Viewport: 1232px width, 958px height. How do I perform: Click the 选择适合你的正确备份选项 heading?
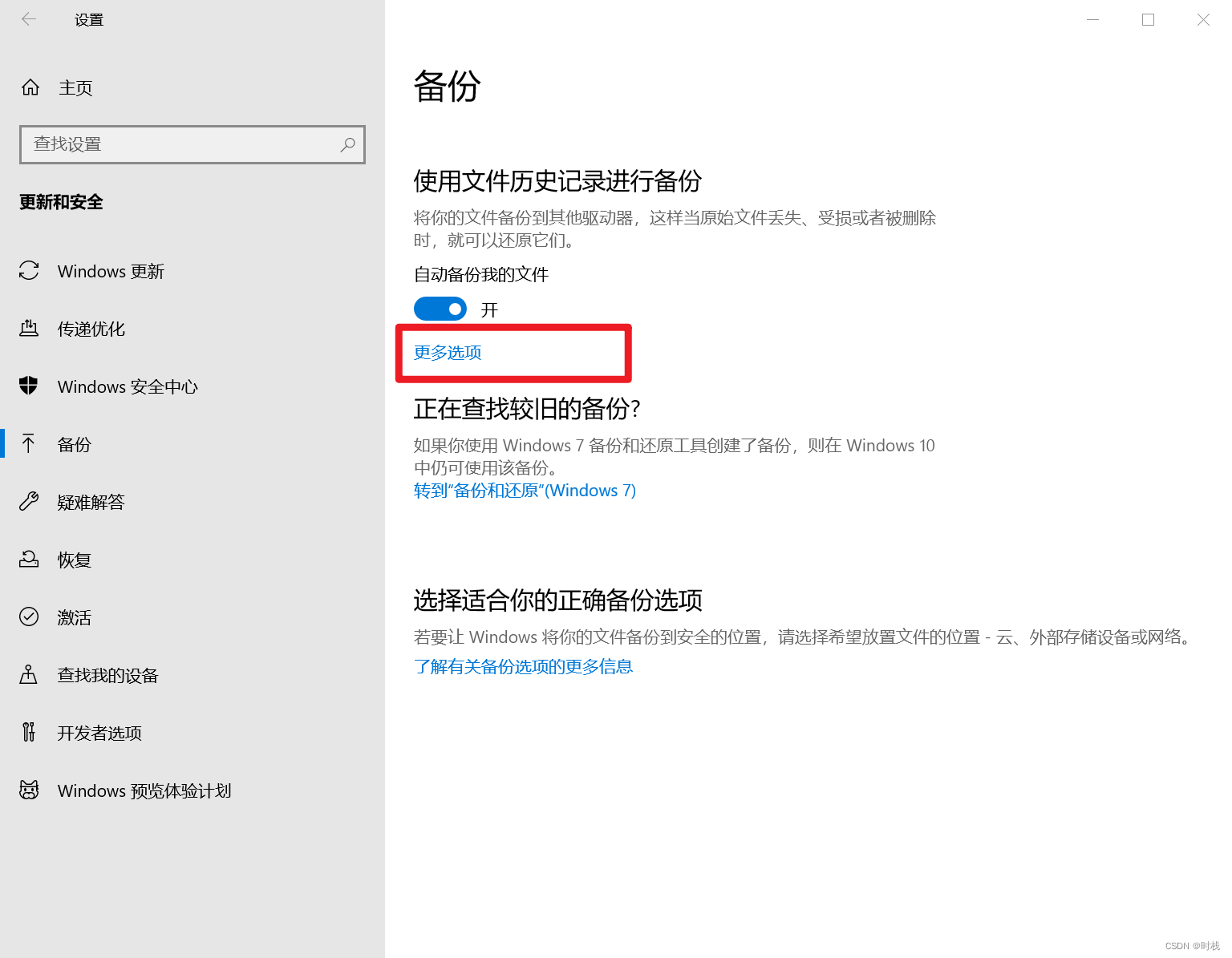point(558,600)
